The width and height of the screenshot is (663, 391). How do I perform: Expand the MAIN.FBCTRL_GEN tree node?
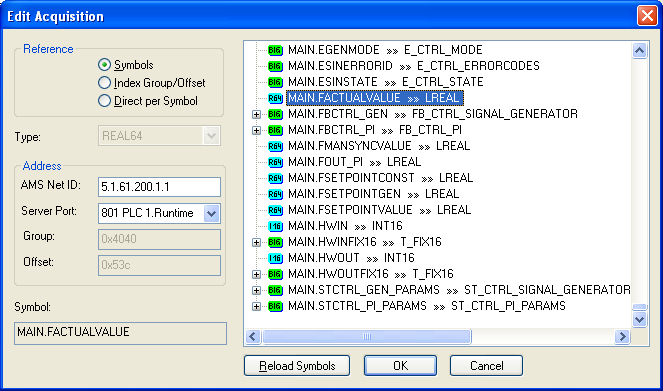[x=256, y=115]
